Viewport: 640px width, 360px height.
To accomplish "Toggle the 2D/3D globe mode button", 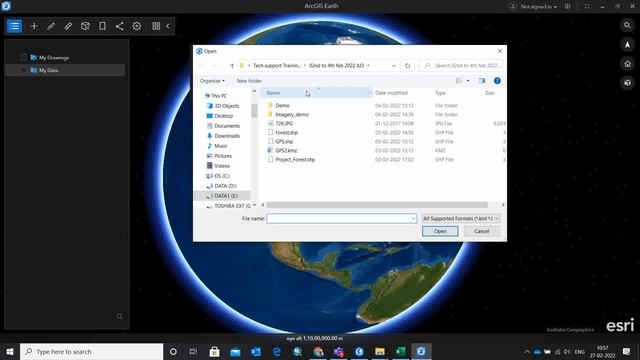I will [627, 82].
